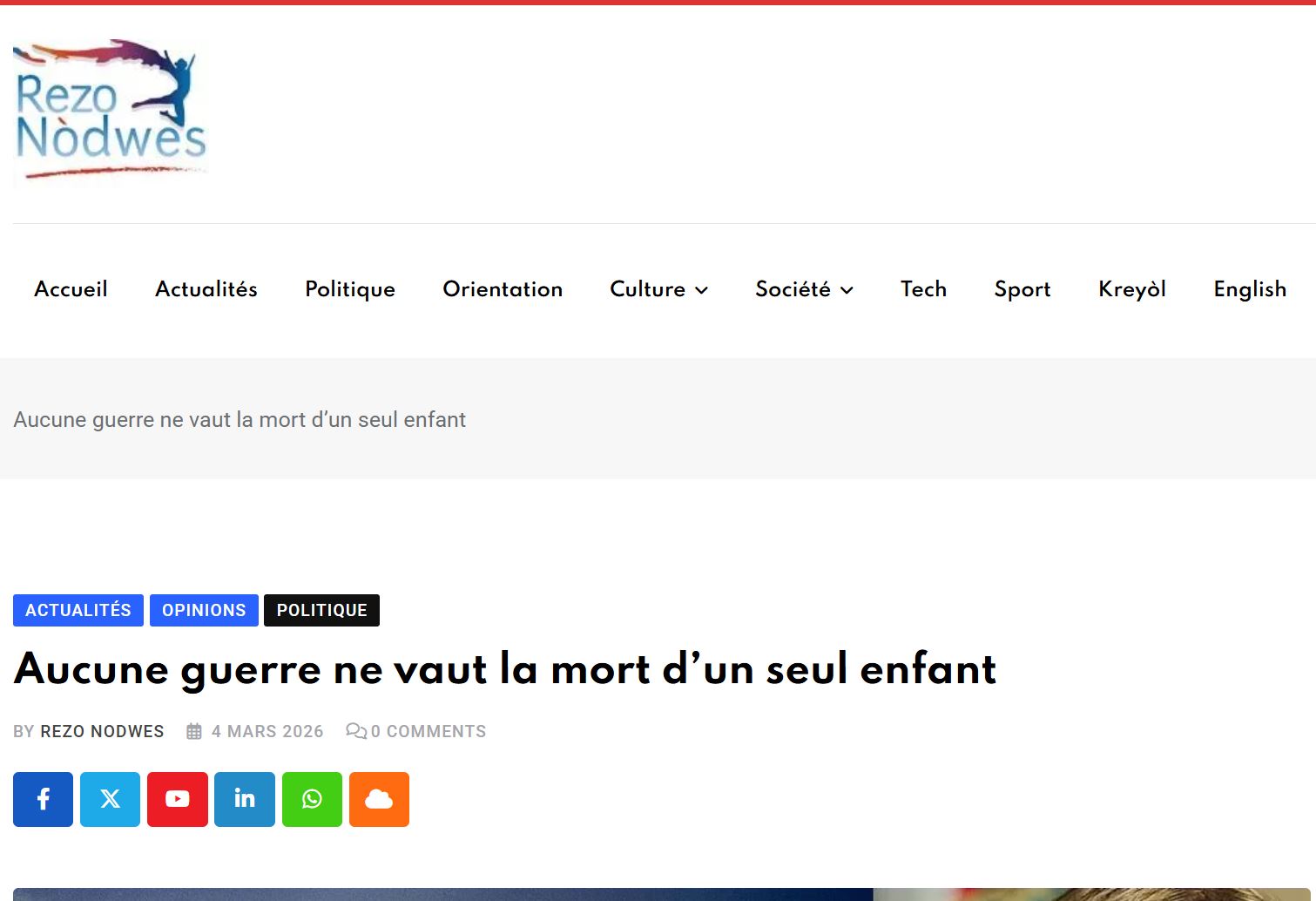Expand the Culture dropdown menu
The image size is (1316, 901).
tap(658, 289)
